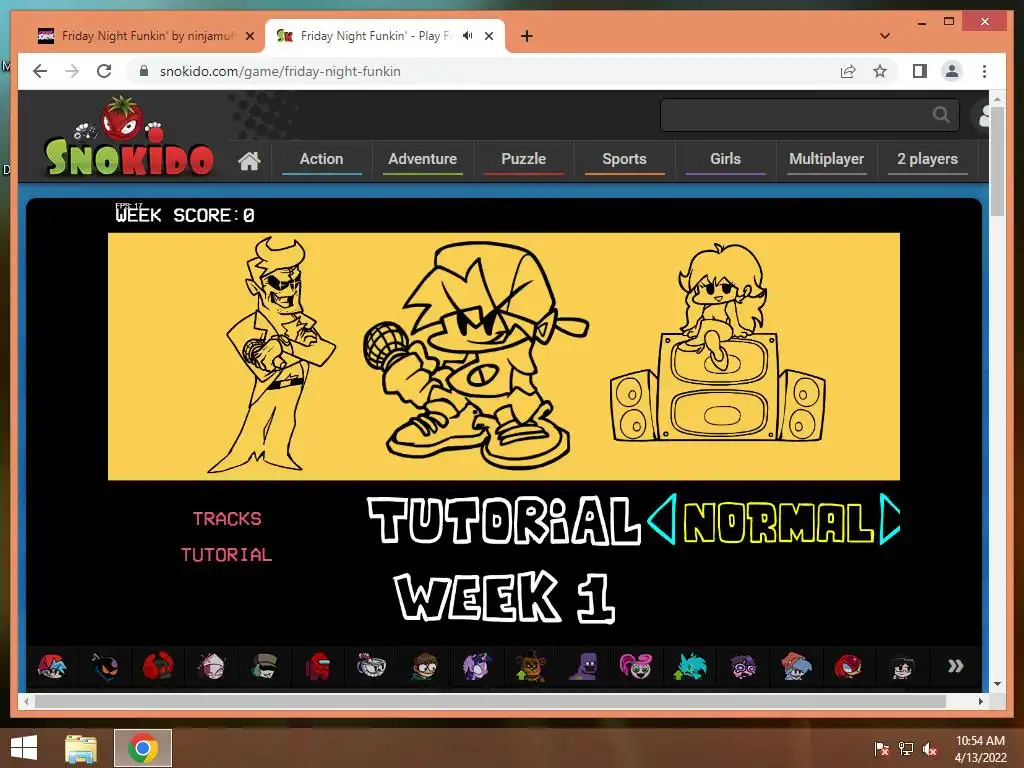
Task: Click the Chrome taskbar icon
Action: [x=143, y=748]
